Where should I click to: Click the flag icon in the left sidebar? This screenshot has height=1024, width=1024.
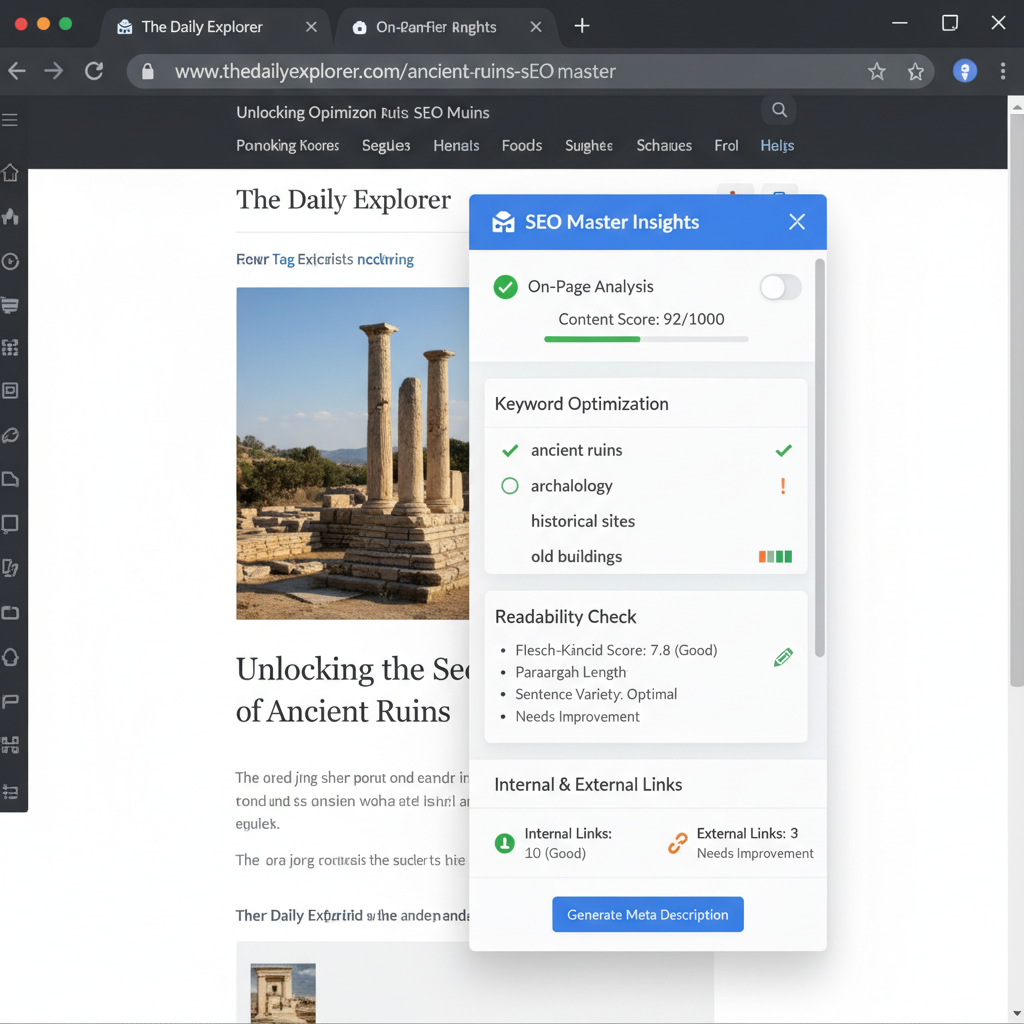[x=10, y=701]
